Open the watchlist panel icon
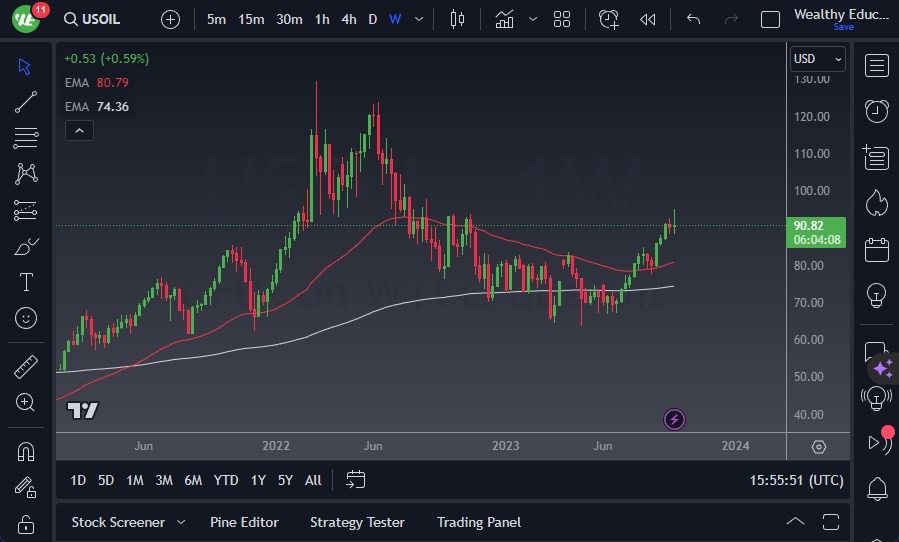The image size is (899, 542). (877, 66)
